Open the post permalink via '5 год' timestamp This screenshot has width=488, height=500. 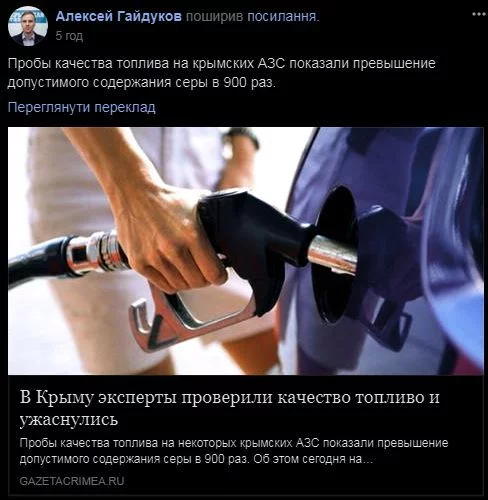(69, 36)
